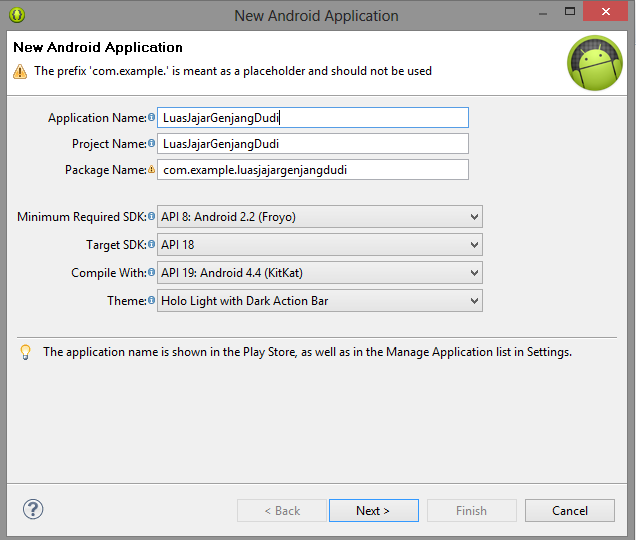Focus the Application Name text field
636x540 pixels.
point(313,118)
